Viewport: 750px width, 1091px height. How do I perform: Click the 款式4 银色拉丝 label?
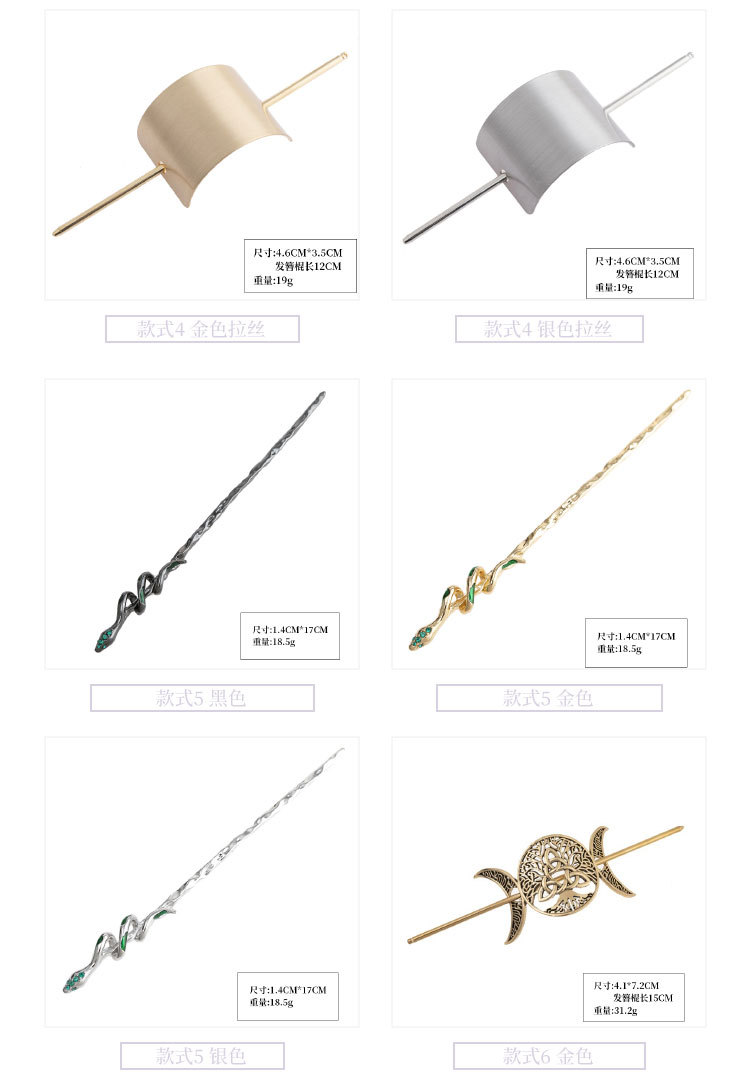pos(549,329)
